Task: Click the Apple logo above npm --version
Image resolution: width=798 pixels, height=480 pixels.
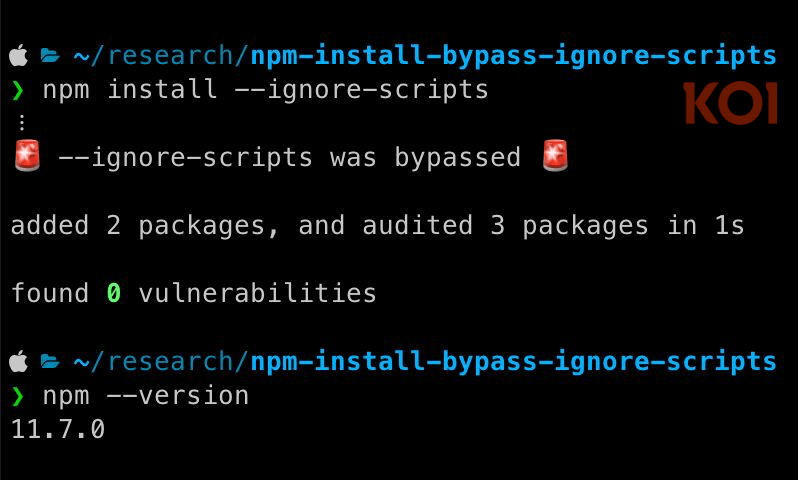Action: point(17,361)
